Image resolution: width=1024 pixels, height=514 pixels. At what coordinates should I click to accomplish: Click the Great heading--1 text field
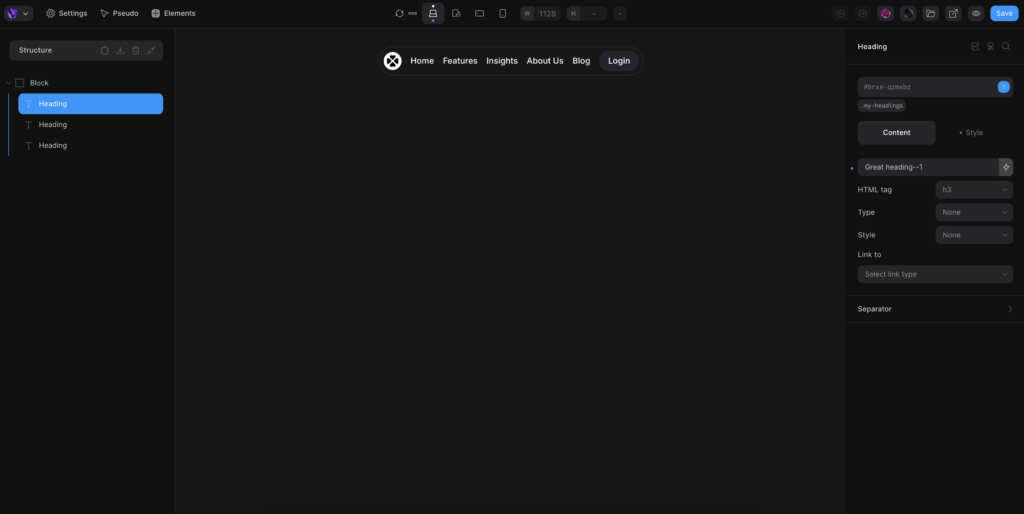coord(928,167)
